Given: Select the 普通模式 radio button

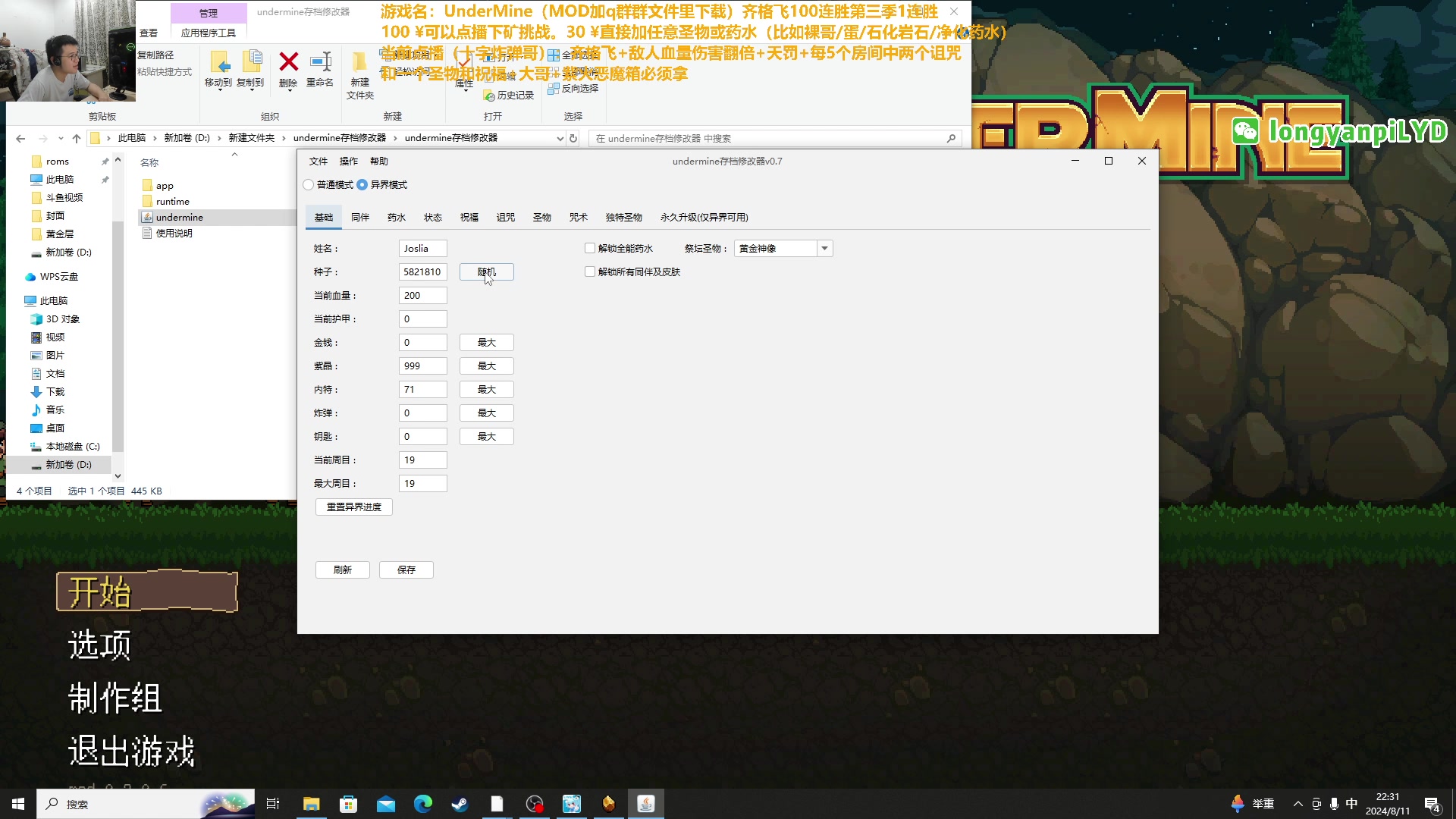Looking at the screenshot, I should click(x=309, y=185).
